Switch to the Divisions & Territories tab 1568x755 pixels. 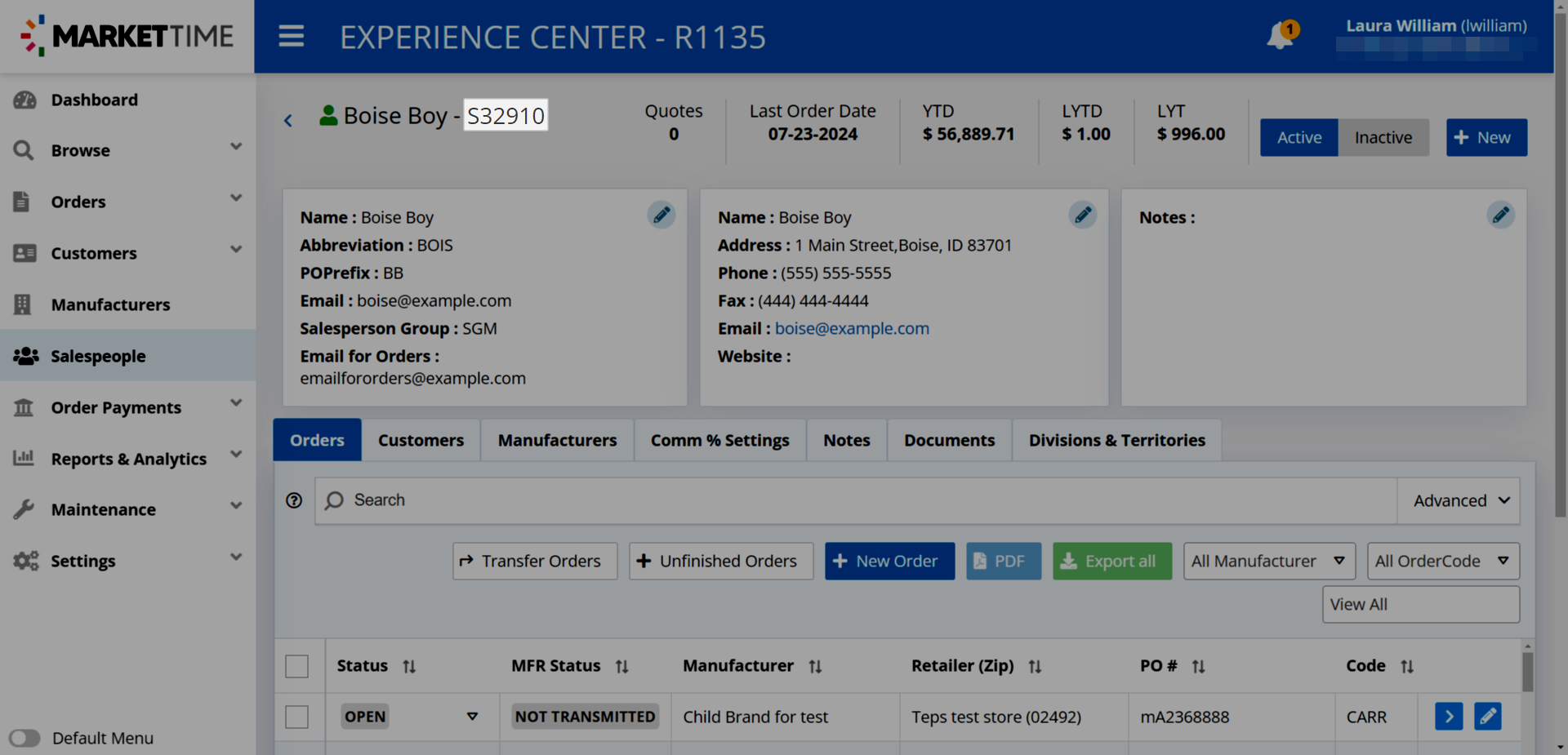click(1116, 440)
